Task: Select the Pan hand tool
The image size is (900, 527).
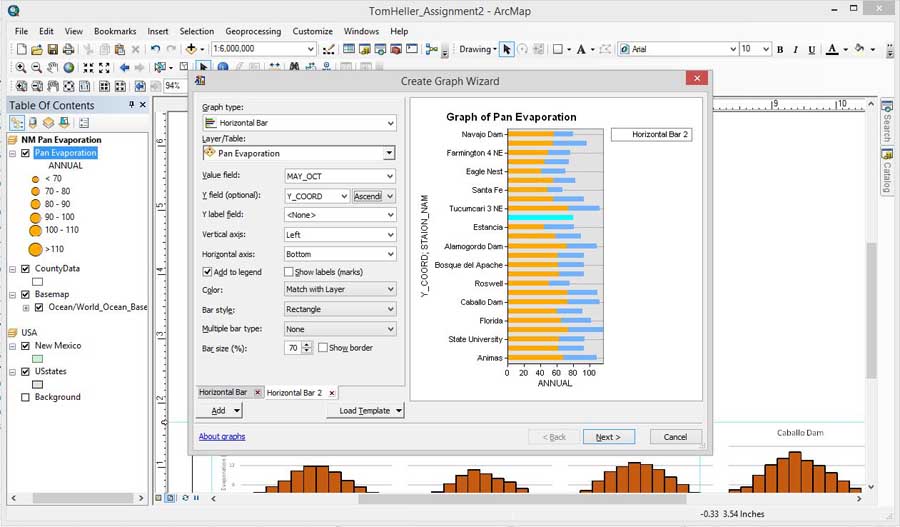Action: pyautogui.click(x=52, y=68)
